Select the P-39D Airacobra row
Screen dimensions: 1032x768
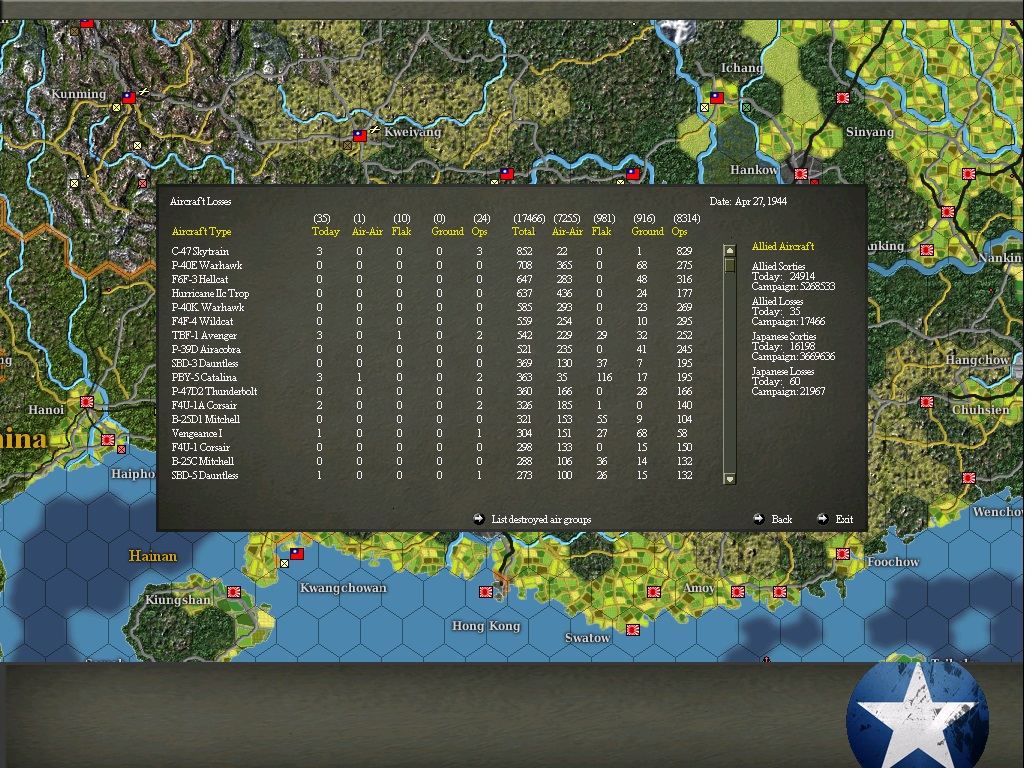[434, 349]
